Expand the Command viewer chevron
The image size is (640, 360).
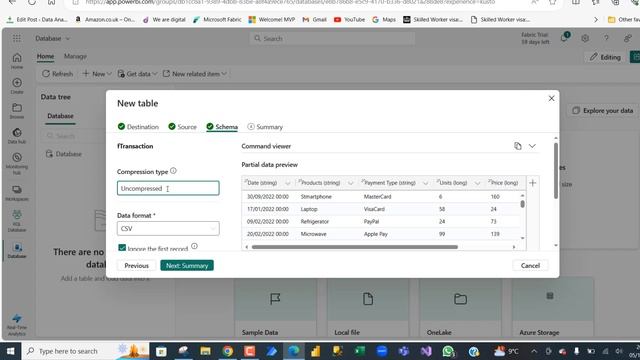532,146
